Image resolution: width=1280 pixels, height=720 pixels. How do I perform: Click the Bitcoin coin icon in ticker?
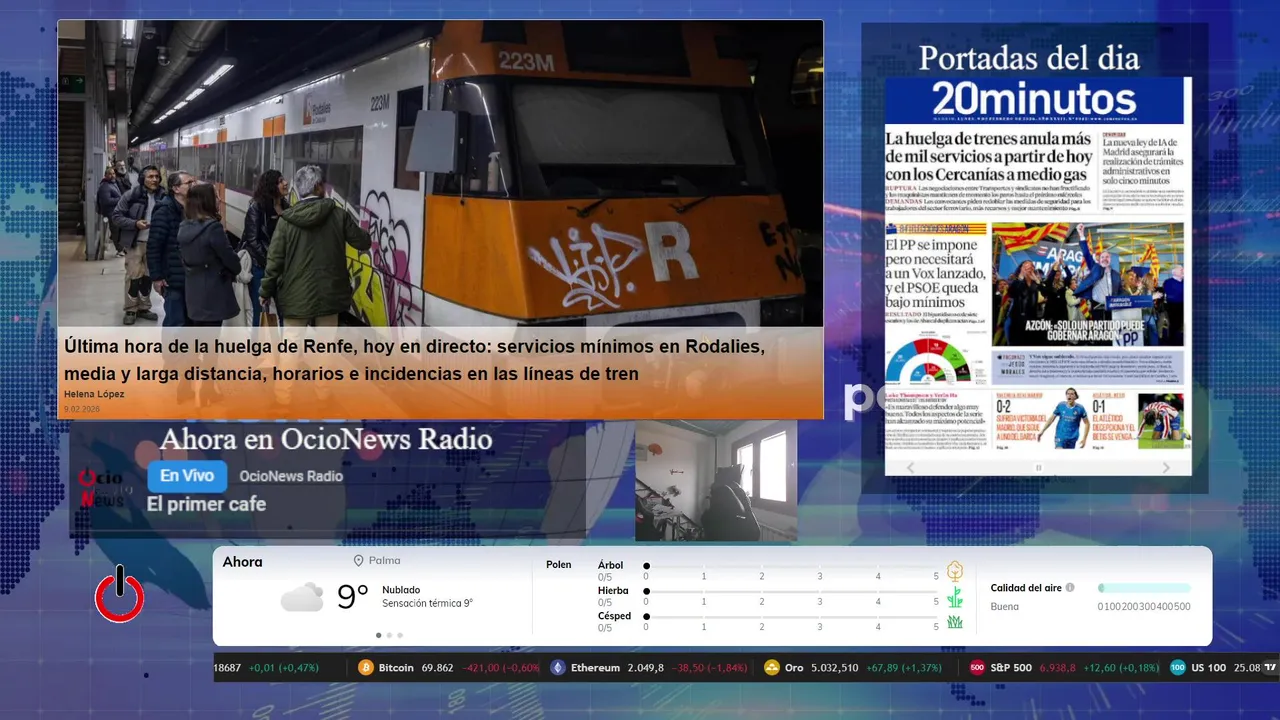tap(366, 668)
